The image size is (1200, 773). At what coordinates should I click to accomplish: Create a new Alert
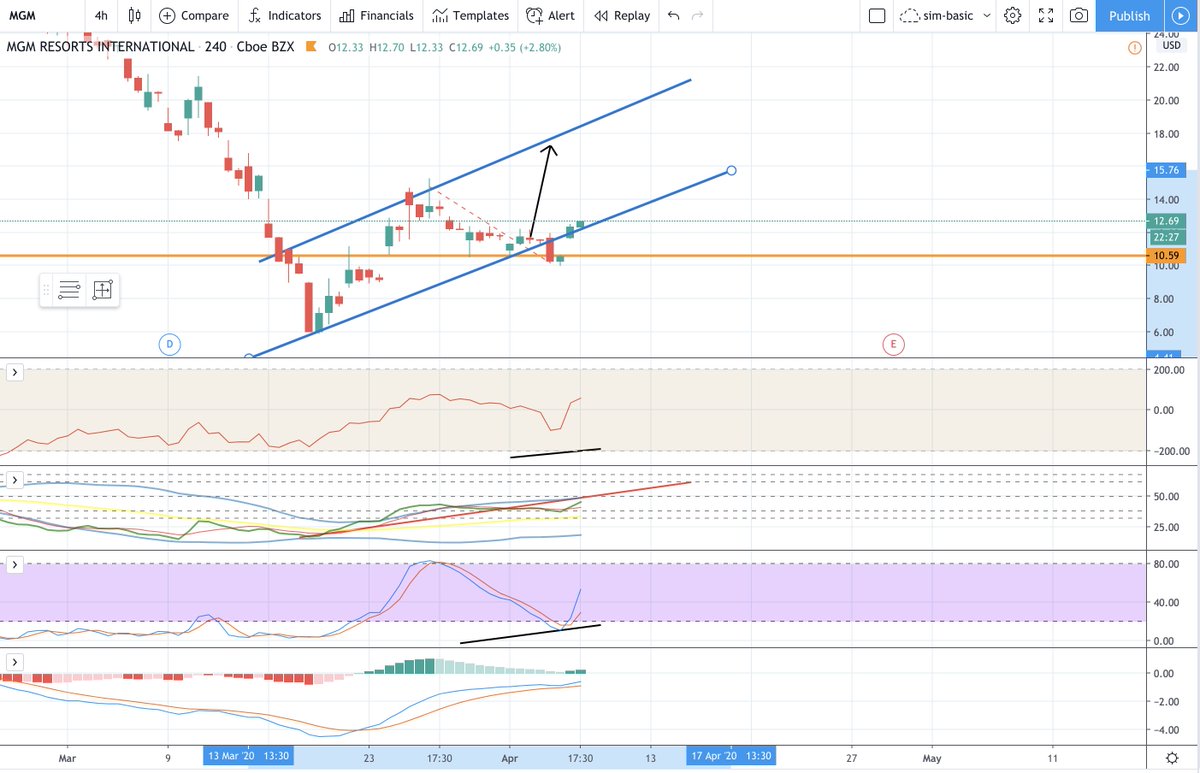pyautogui.click(x=550, y=16)
